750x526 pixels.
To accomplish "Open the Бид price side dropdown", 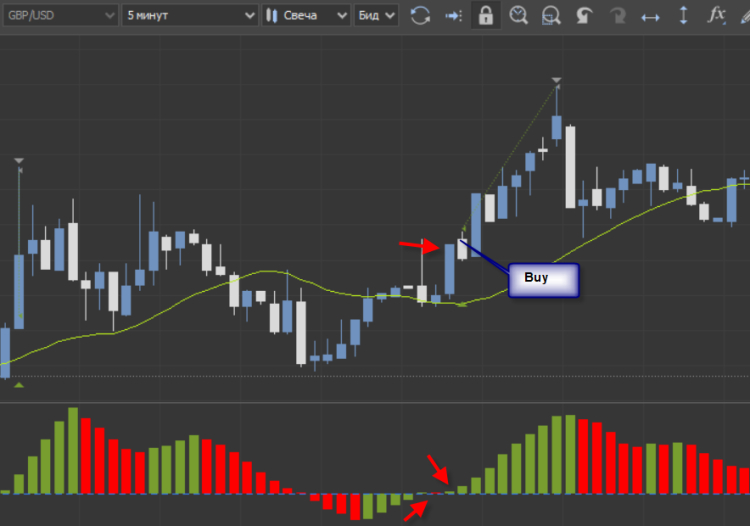I will pos(376,15).
